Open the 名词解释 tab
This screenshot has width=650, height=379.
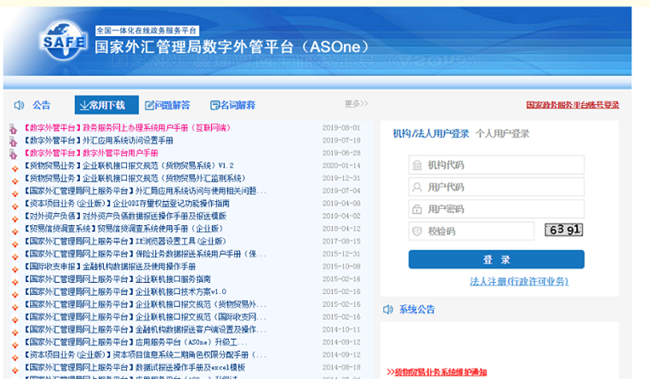click(x=233, y=105)
